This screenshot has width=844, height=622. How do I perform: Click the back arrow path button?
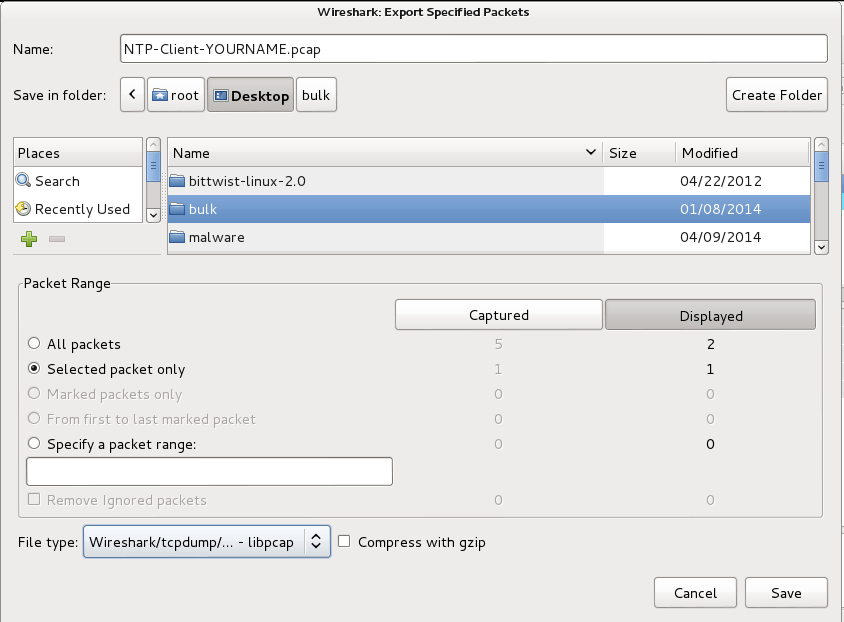coord(133,96)
